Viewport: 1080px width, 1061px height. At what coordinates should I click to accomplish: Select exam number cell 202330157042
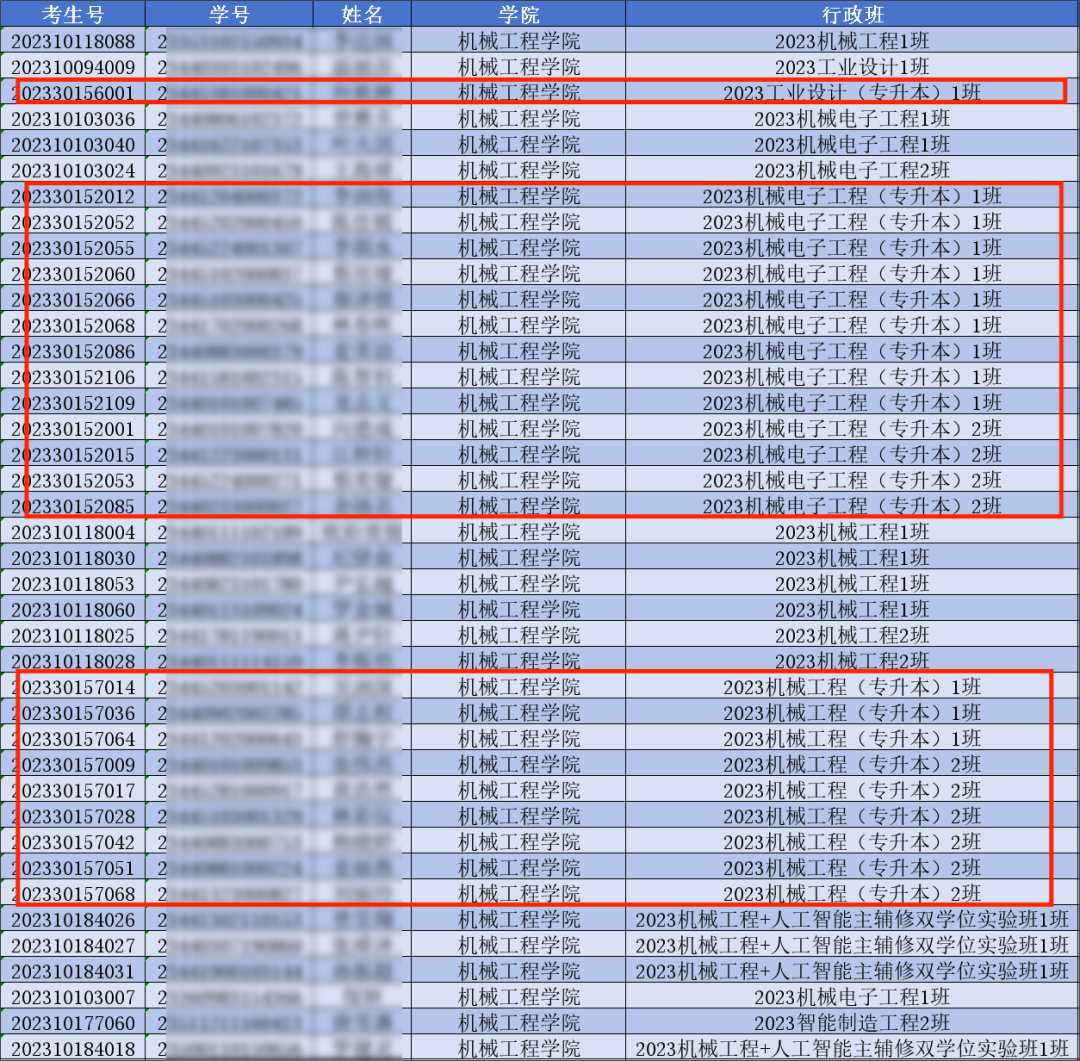(x=73, y=842)
